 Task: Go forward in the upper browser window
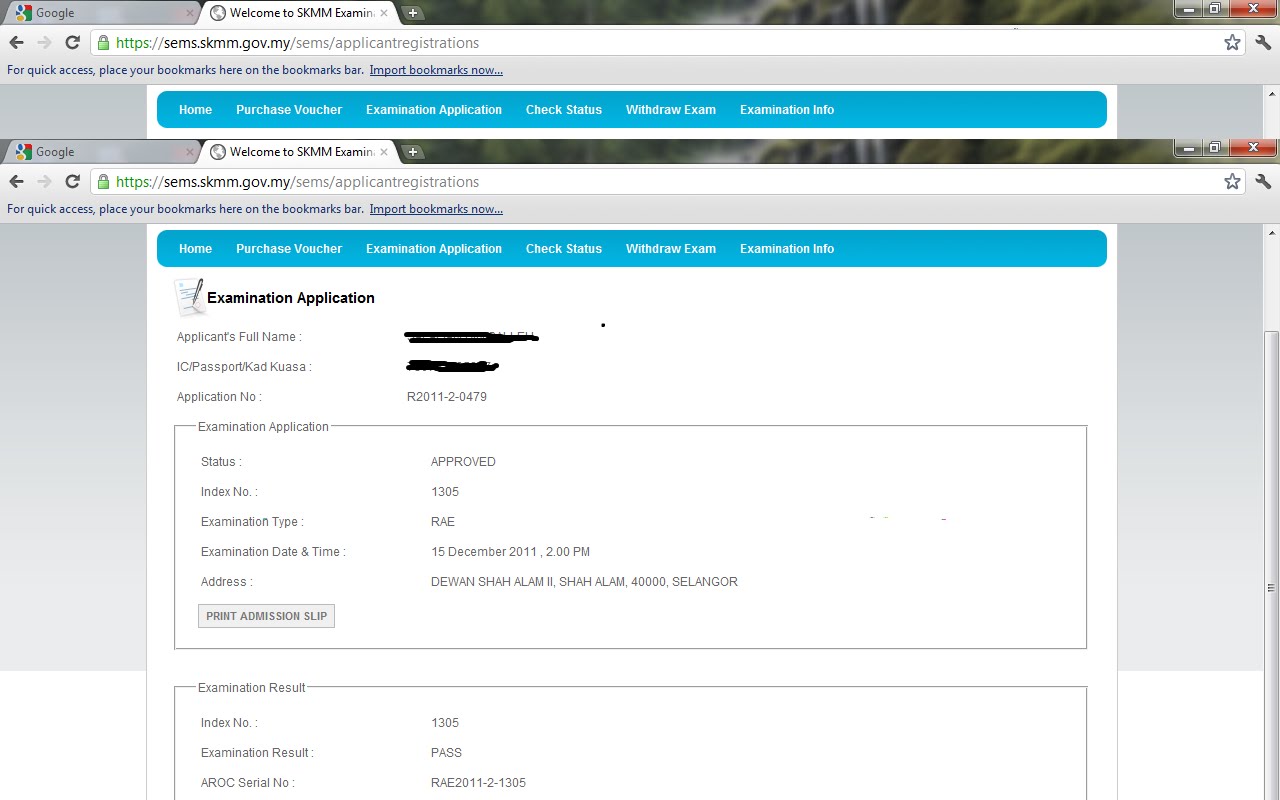(44, 42)
